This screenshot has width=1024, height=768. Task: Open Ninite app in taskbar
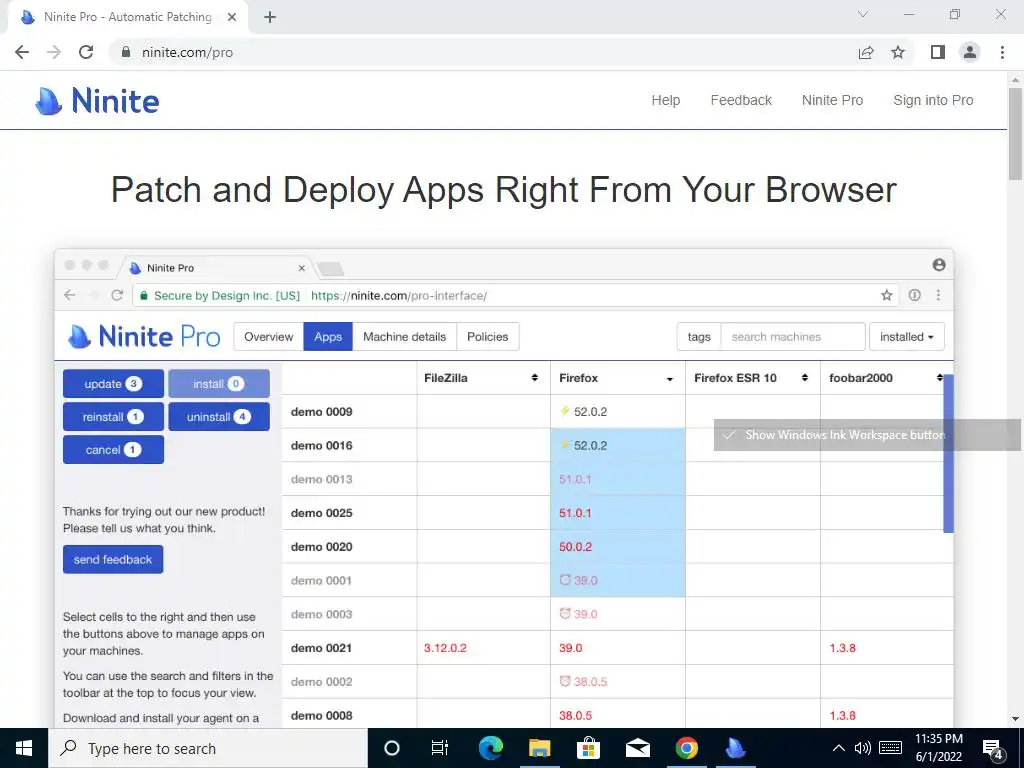point(735,748)
